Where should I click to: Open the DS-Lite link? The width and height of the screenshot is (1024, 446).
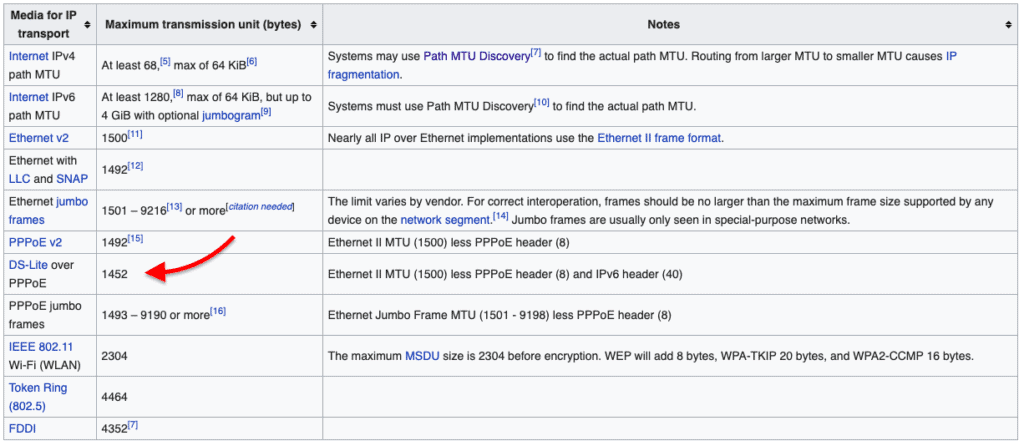27,265
